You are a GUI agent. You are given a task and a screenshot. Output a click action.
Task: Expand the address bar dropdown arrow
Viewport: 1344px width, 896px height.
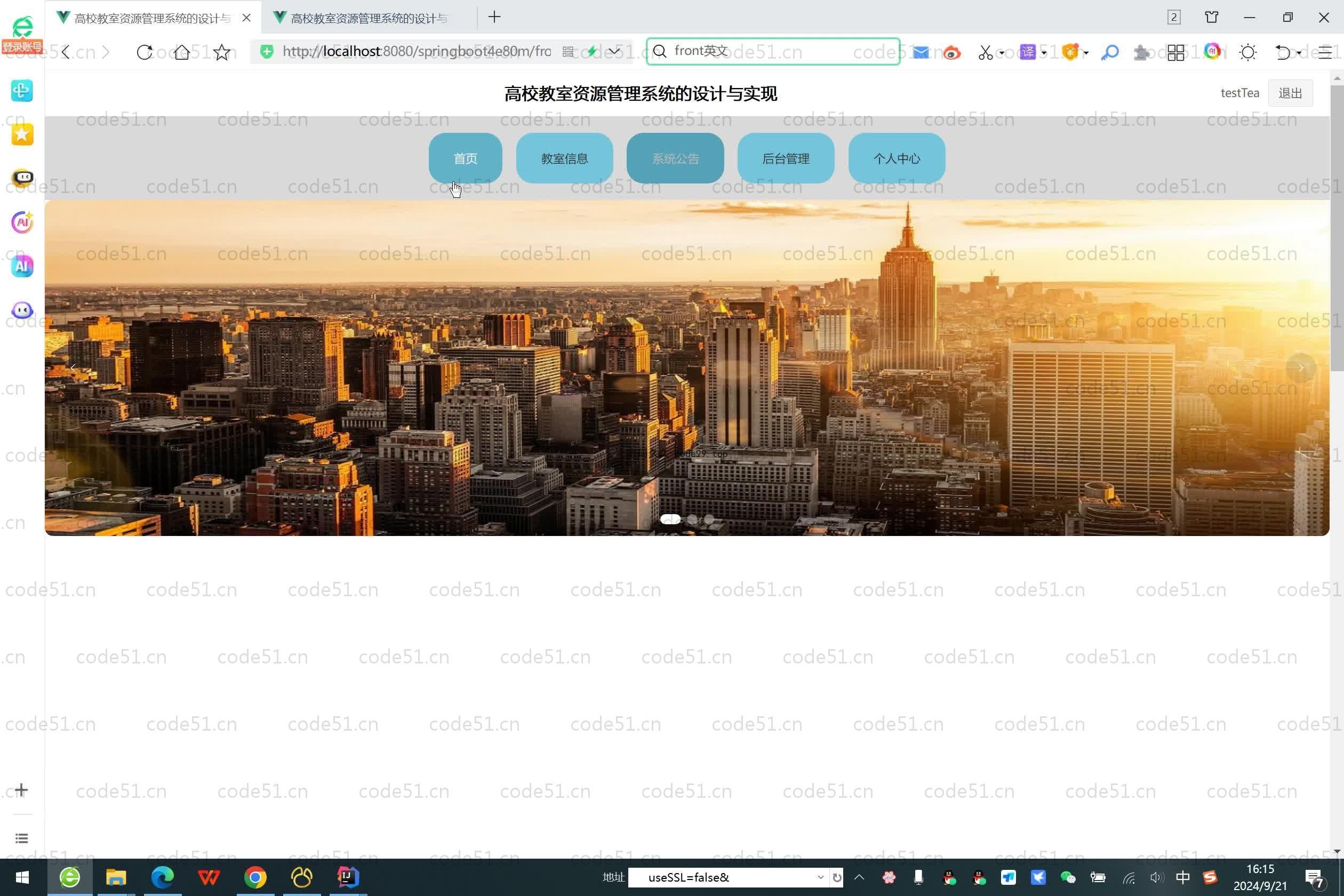point(614,51)
